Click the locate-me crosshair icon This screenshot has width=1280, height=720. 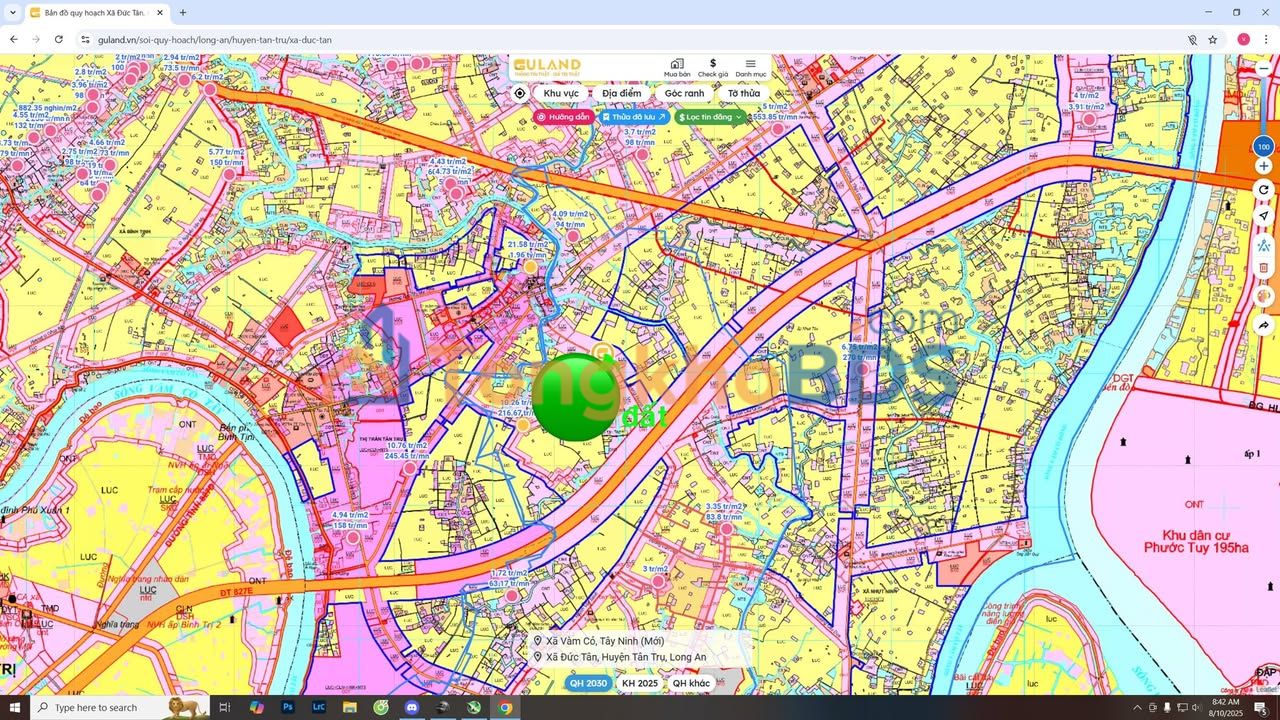pyautogui.click(x=520, y=93)
